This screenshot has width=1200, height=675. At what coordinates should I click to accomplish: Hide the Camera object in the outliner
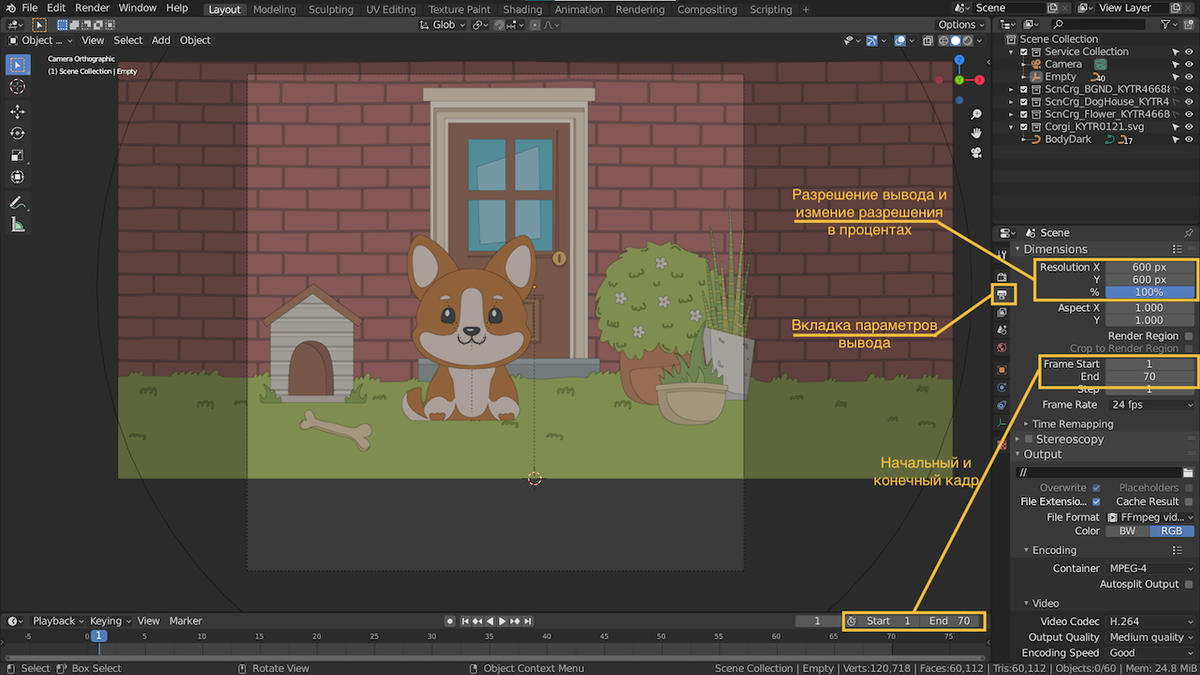(x=1188, y=64)
